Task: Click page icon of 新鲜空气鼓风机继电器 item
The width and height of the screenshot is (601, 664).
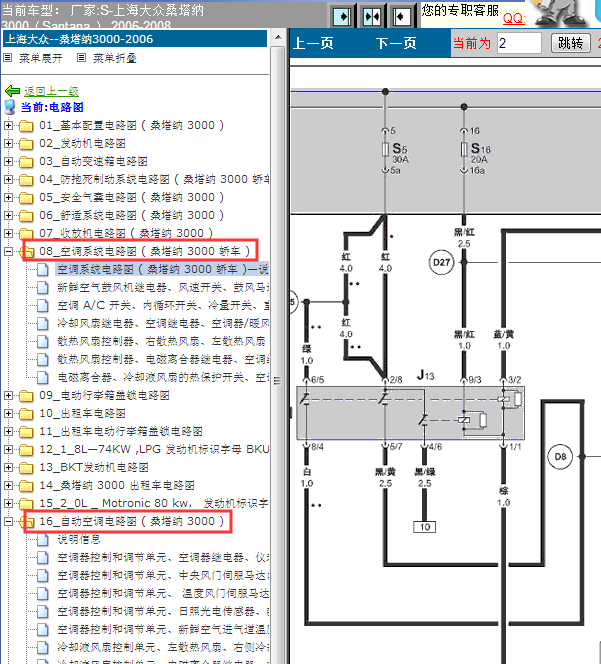Action: tap(42, 288)
